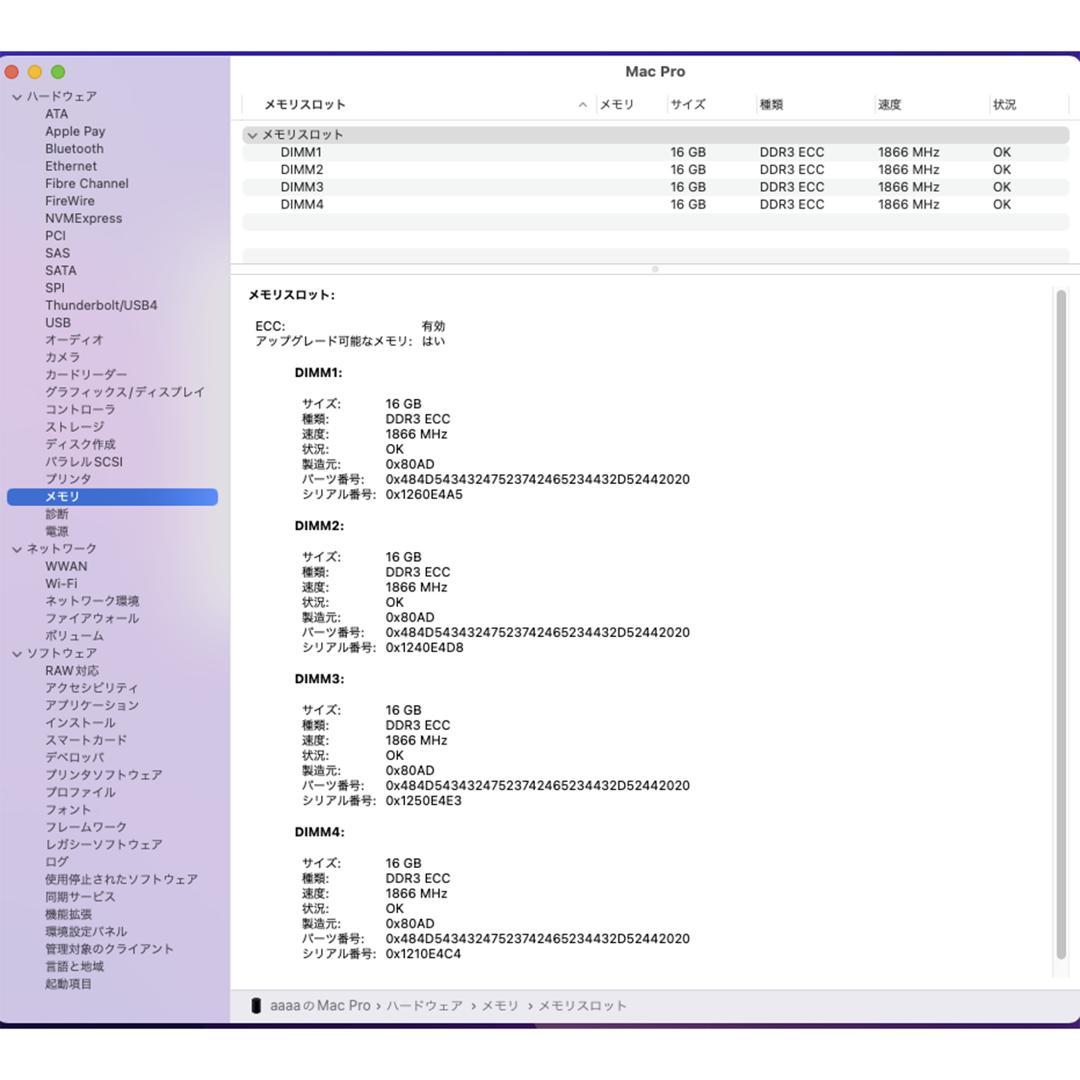
Task: Select フォント in the sidebar
Action: pyautogui.click(x=68, y=810)
